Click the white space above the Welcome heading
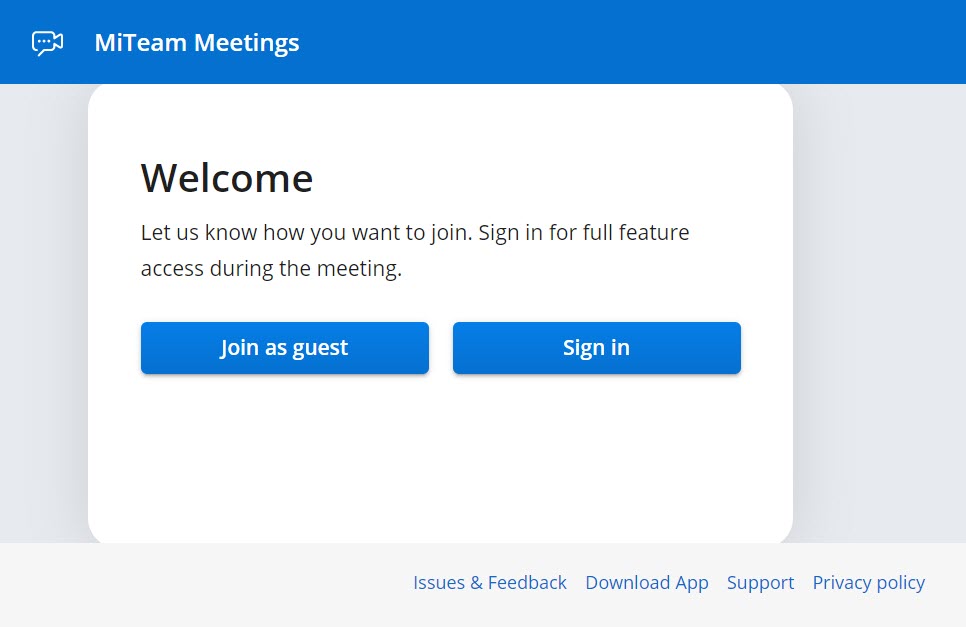 (440, 118)
